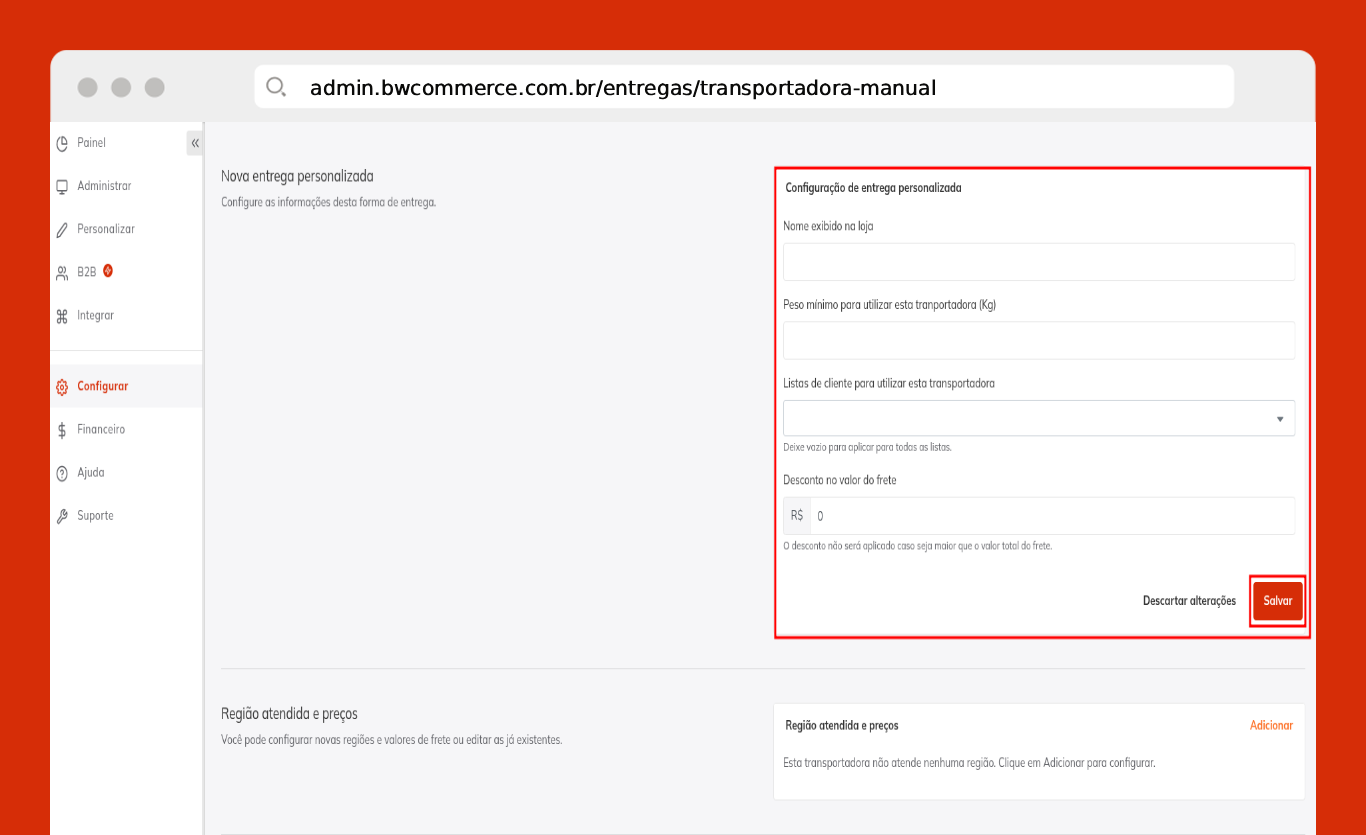Focus the Nome exibido na loja field
1366x835 pixels.
point(1038,262)
